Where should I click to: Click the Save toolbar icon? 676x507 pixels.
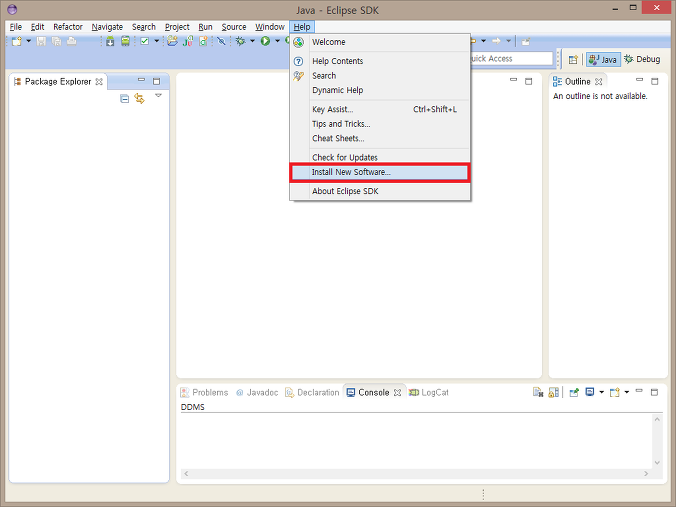[41, 41]
